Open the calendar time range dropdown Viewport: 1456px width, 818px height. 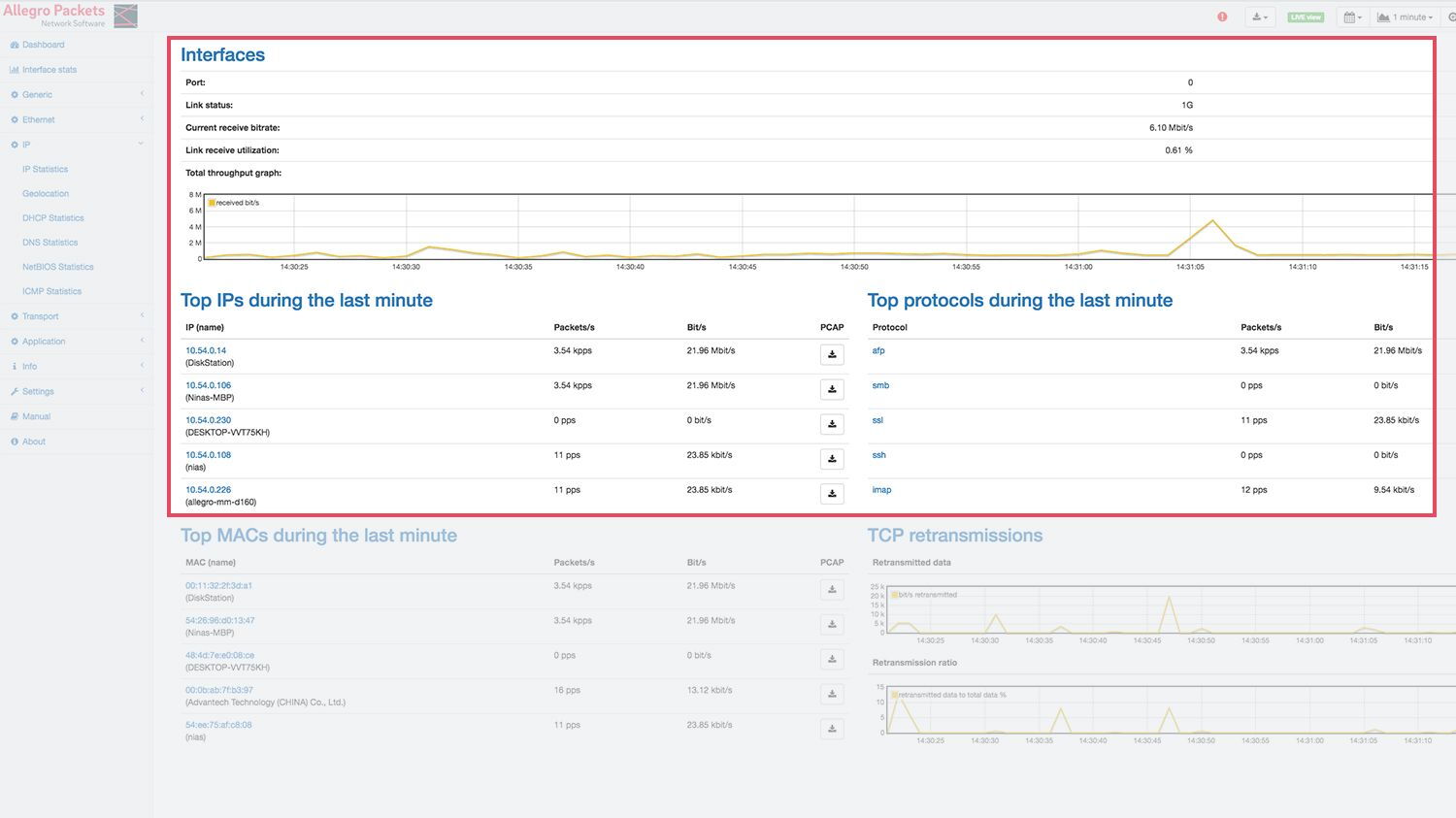coord(1352,17)
